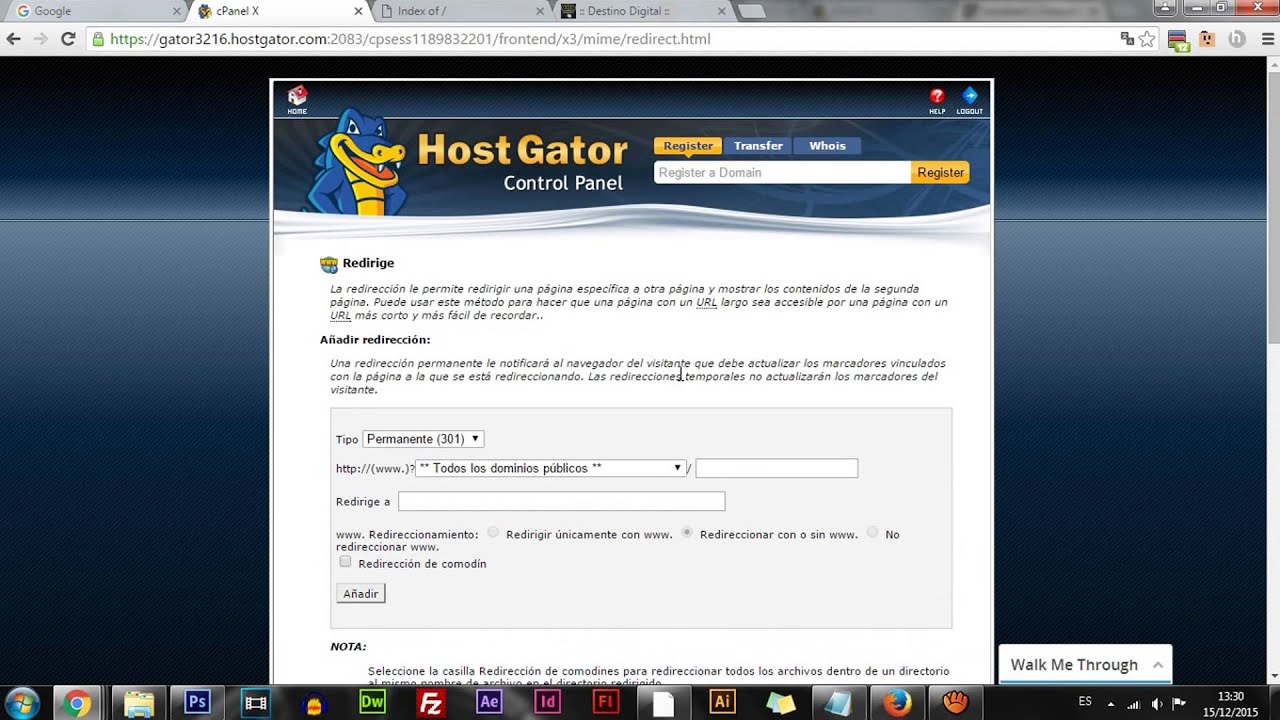The height and width of the screenshot is (720, 1280).
Task: Click the Register a Domain field
Action: 782,172
